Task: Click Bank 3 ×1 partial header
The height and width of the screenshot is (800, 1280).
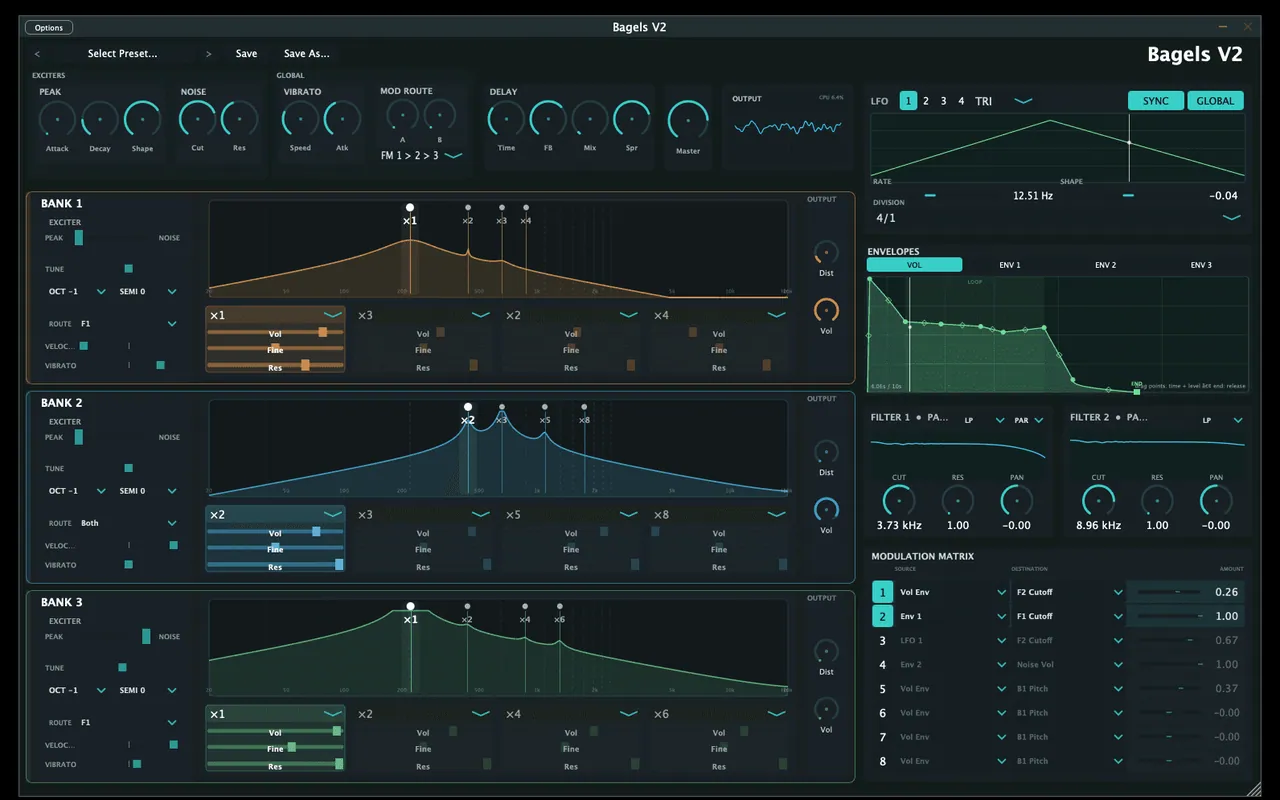Action: [x=275, y=714]
